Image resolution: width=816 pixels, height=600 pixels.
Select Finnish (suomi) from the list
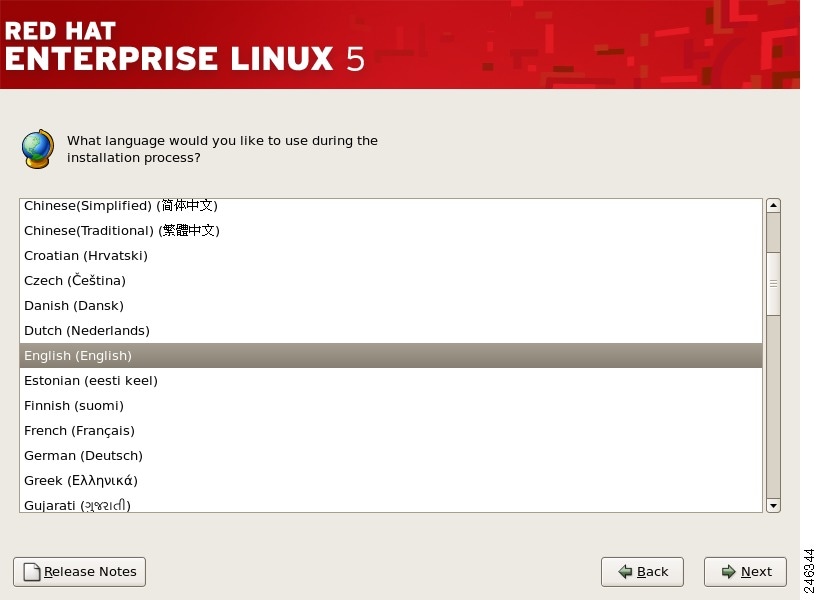(x=74, y=406)
